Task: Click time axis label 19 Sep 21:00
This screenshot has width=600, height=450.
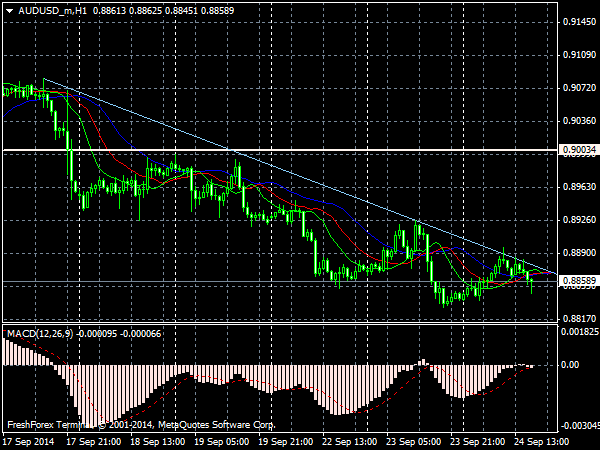Action: (x=286, y=442)
